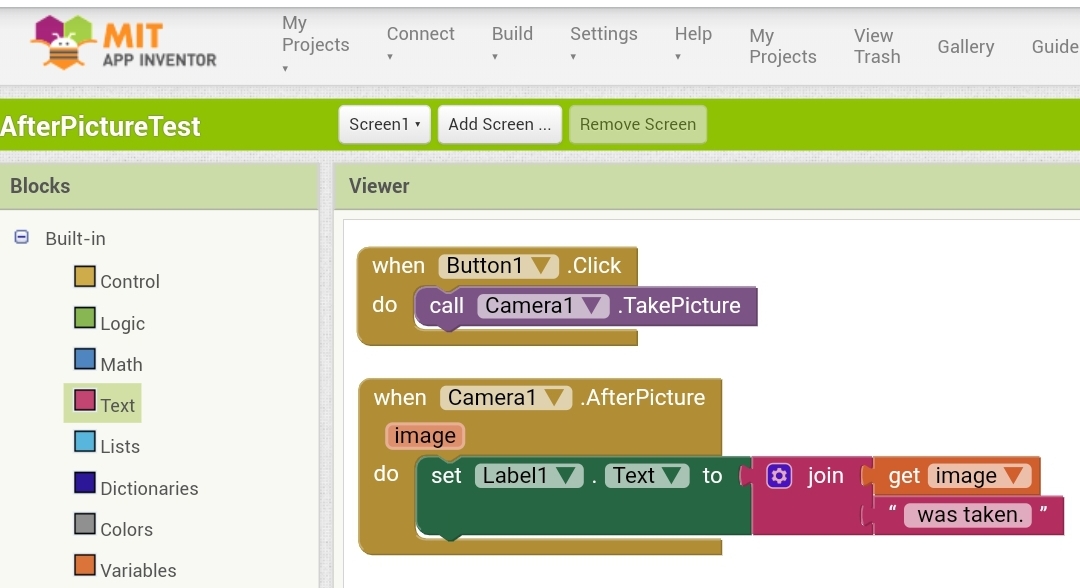Open the Lists blocks category icon
This screenshot has height=588, width=1080.
[x=85, y=442]
